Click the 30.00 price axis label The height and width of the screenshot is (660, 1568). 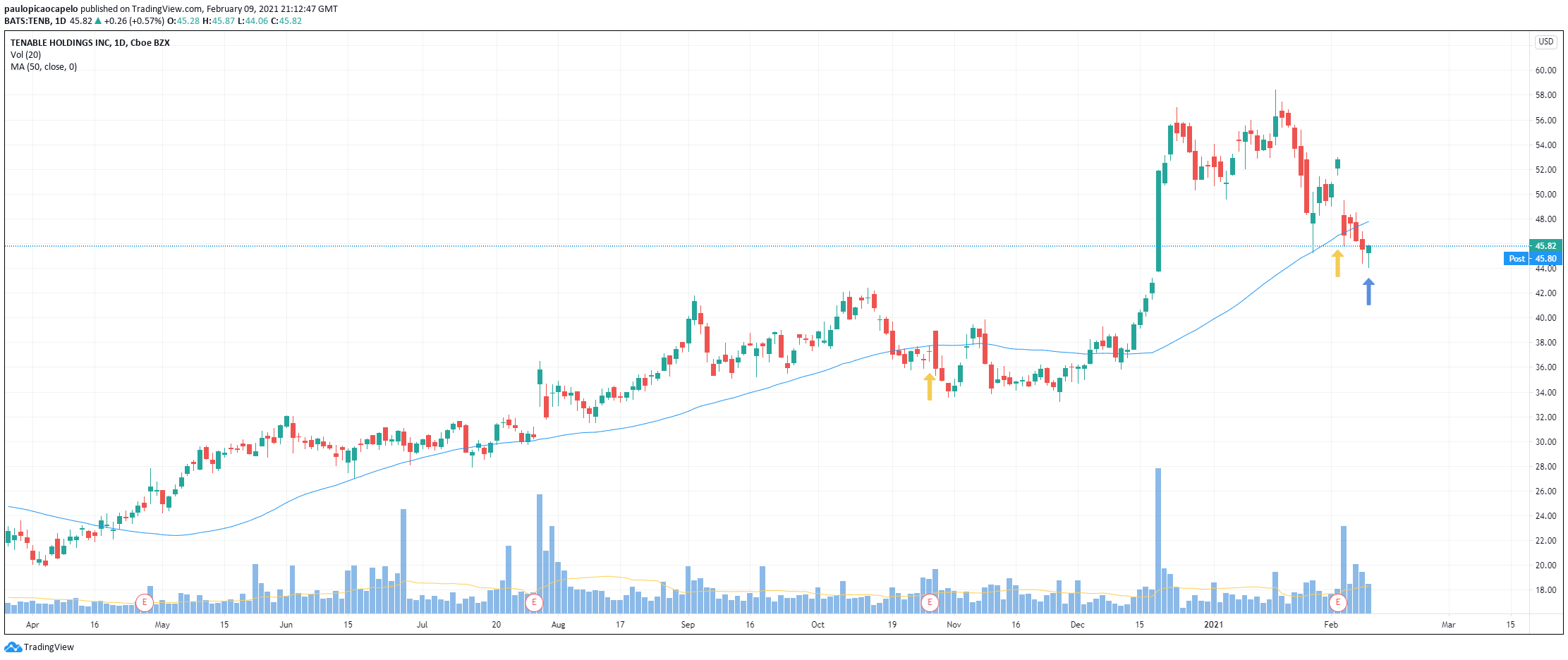[x=1545, y=442]
